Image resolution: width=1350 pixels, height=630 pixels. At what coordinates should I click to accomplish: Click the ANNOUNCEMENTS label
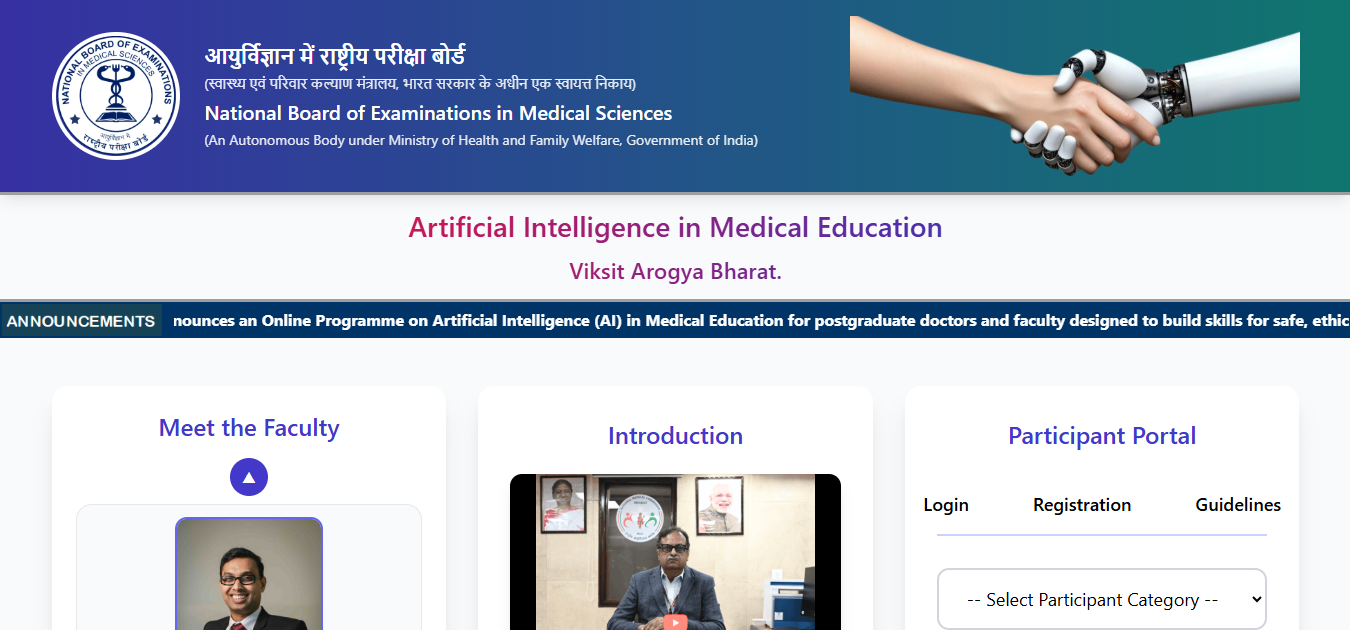[81, 321]
